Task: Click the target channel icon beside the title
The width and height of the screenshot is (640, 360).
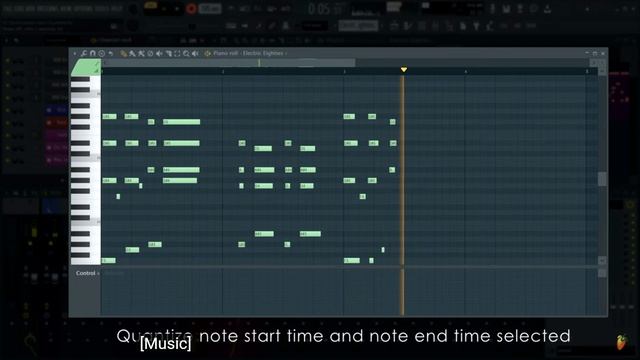Action: (x=207, y=53)
